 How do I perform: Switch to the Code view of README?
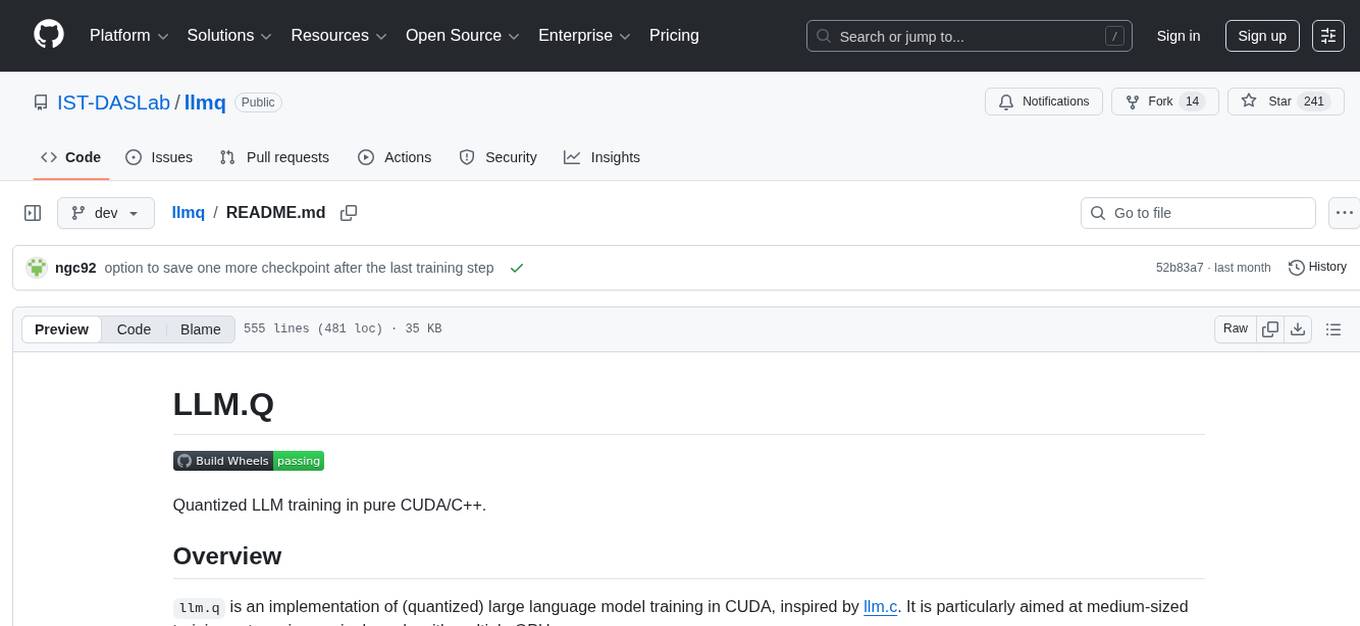[133, 328]
